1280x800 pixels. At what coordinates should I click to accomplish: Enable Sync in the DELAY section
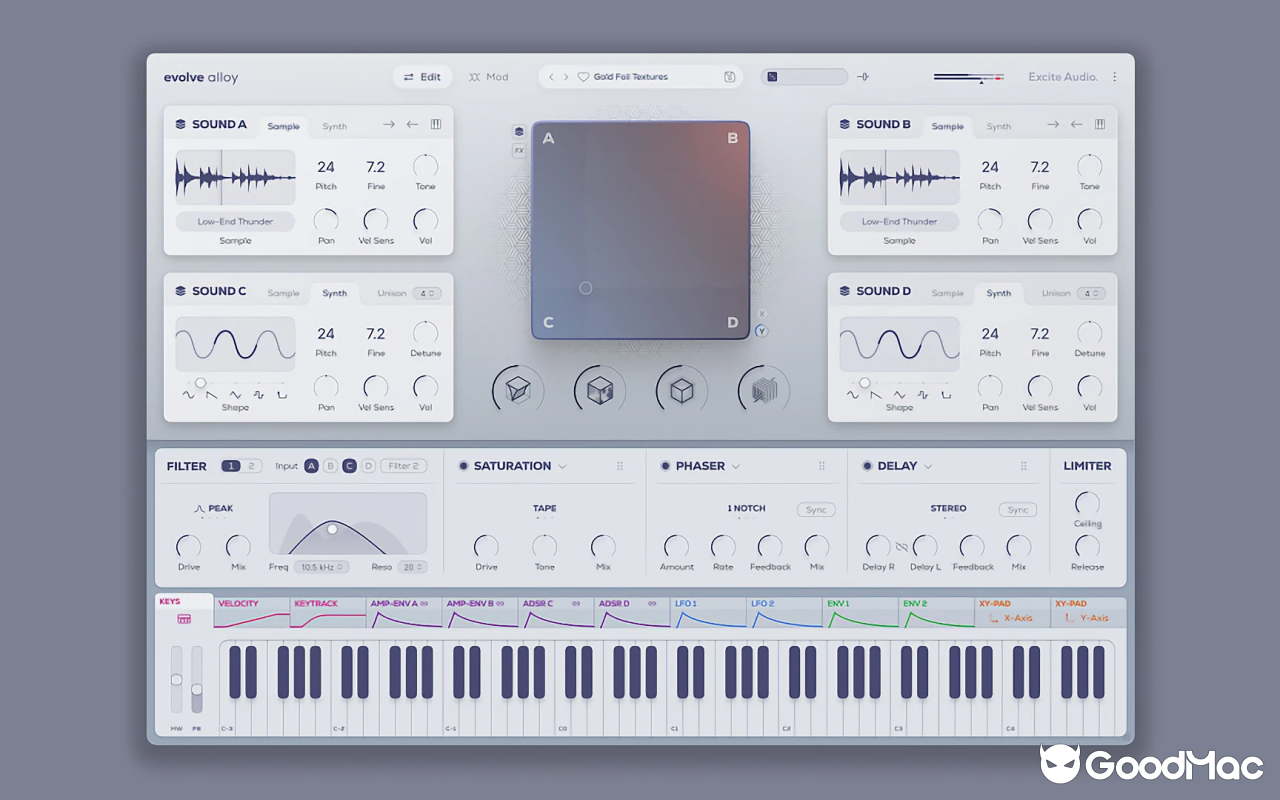[x=1017, y=509]
